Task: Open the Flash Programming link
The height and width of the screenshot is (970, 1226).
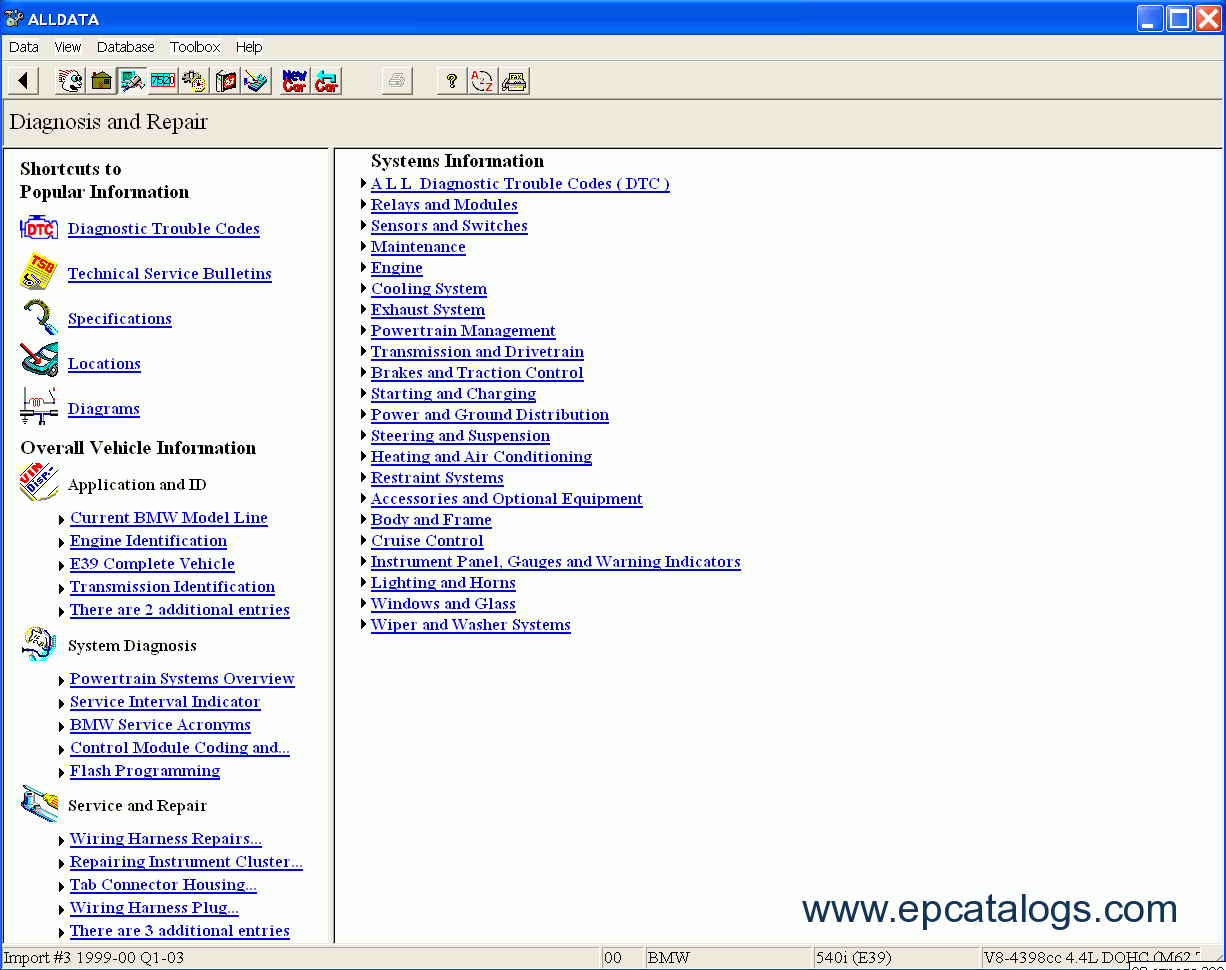Action: point(145,771)
